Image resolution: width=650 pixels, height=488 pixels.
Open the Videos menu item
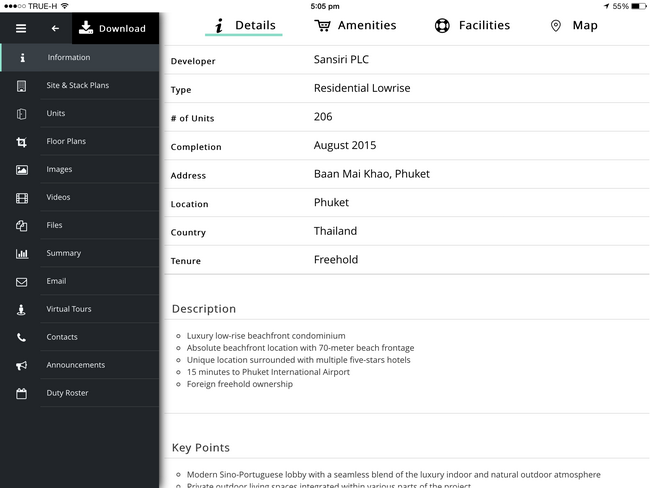click(80, 197)
